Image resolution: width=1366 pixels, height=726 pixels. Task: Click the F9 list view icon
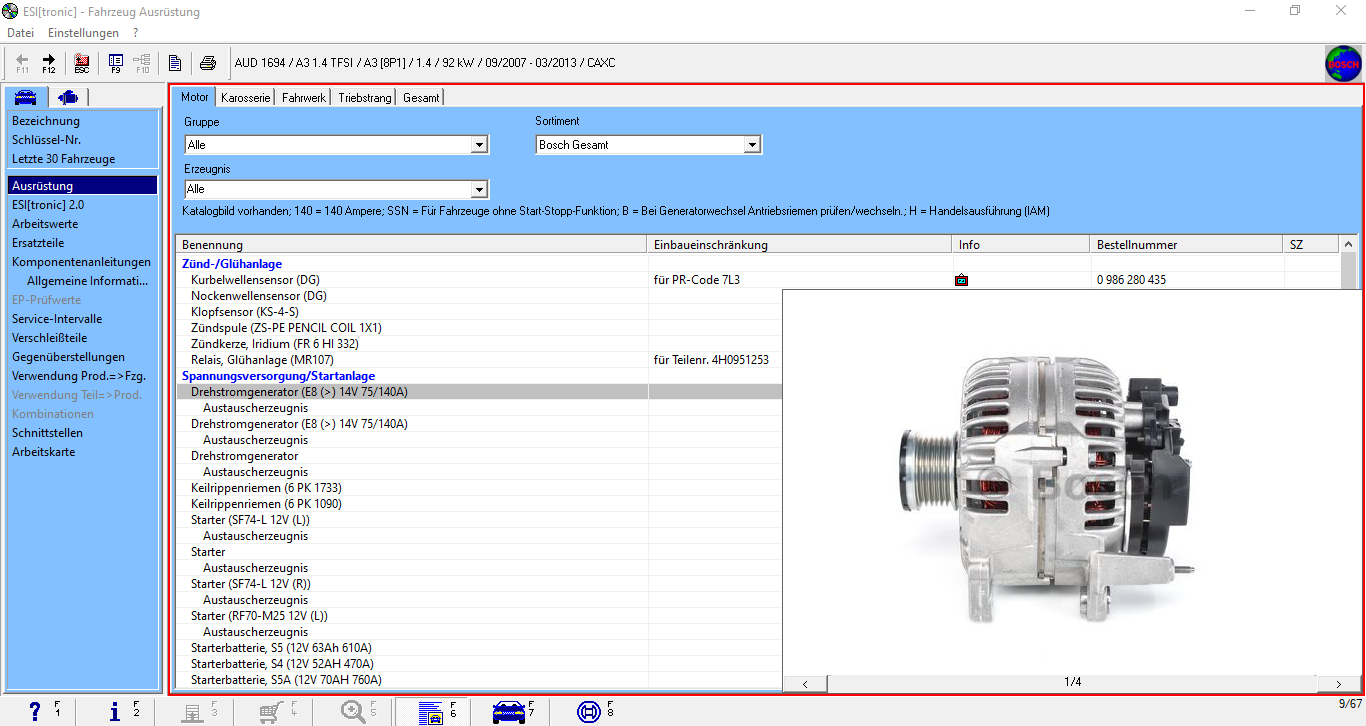pyautogui.click(x=116, y=63)
